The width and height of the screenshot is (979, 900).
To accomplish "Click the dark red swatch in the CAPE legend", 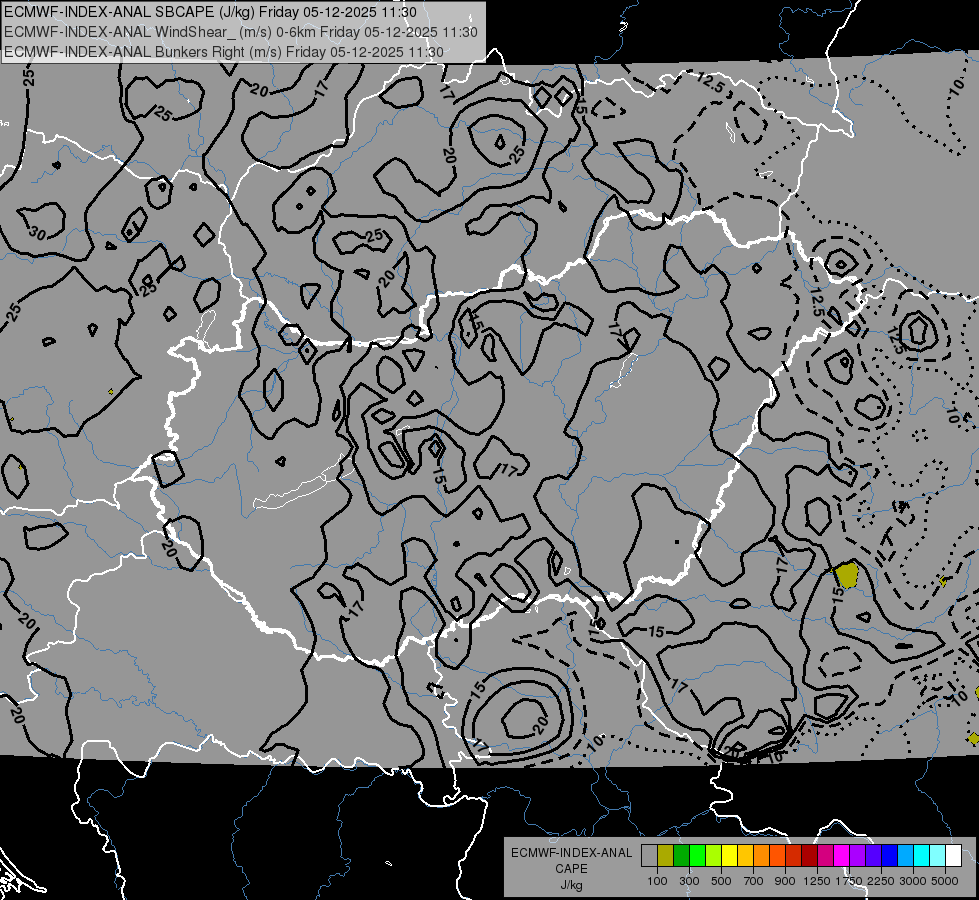I will click(x=809, y=856).
